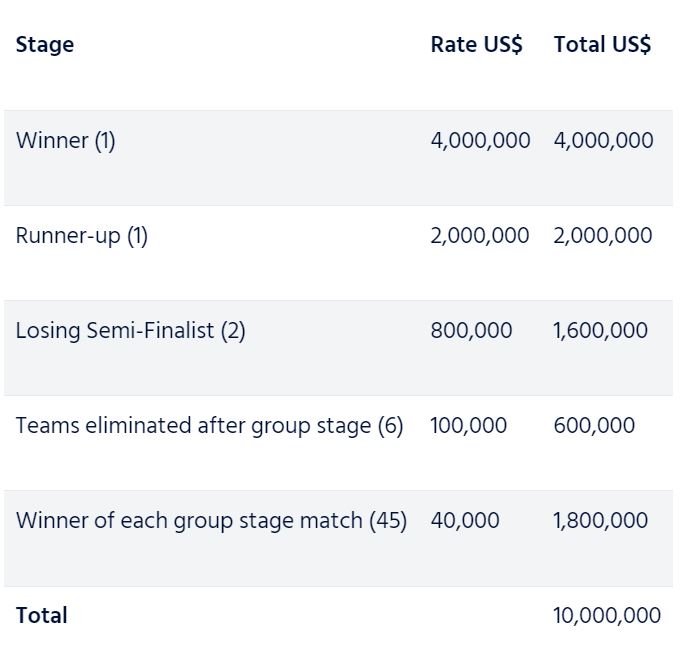Select the 100,000 rate value
Viewport: 681px width, 670px height.
[x=469, y=426]
